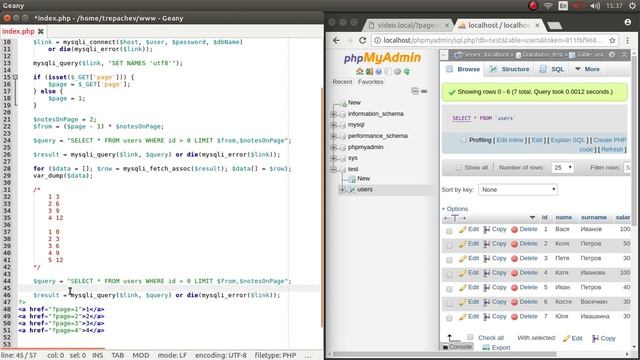Open the keyboard layout En indicator
Screen dimensions: 640x360
(563, 6)
